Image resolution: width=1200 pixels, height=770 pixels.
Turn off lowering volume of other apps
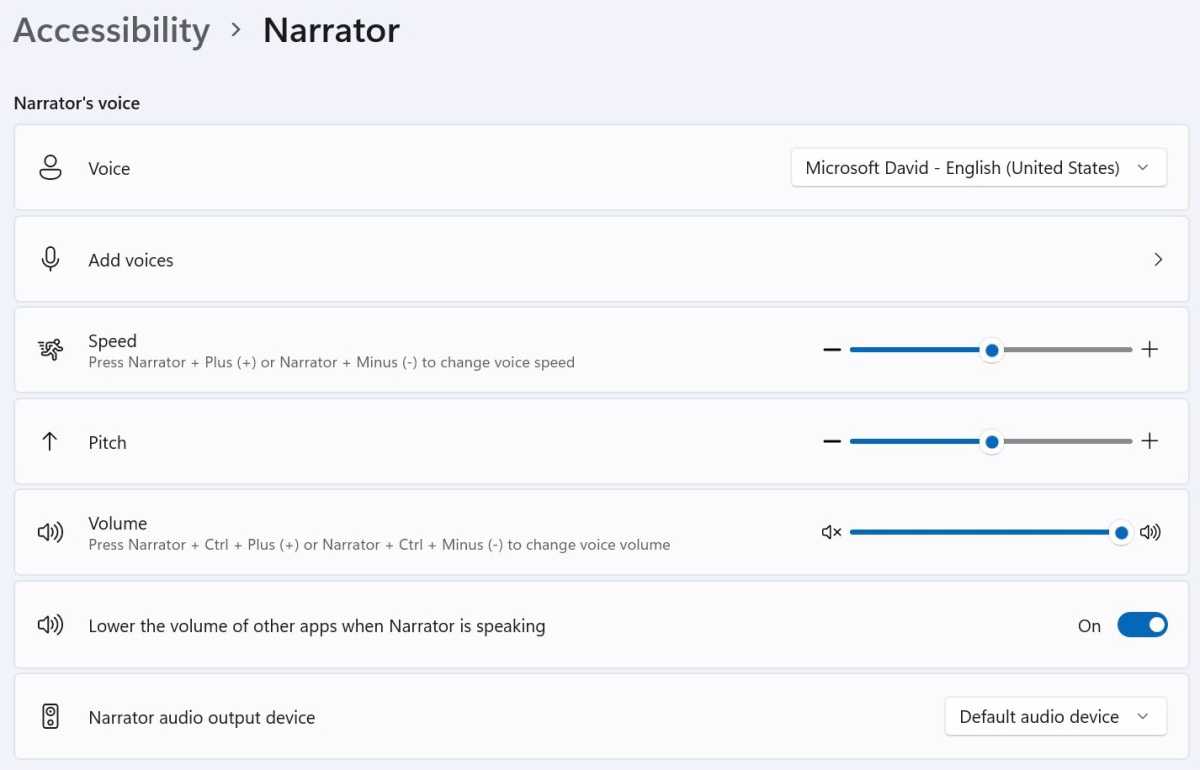pyautogui.click(x=1142, y=626)
